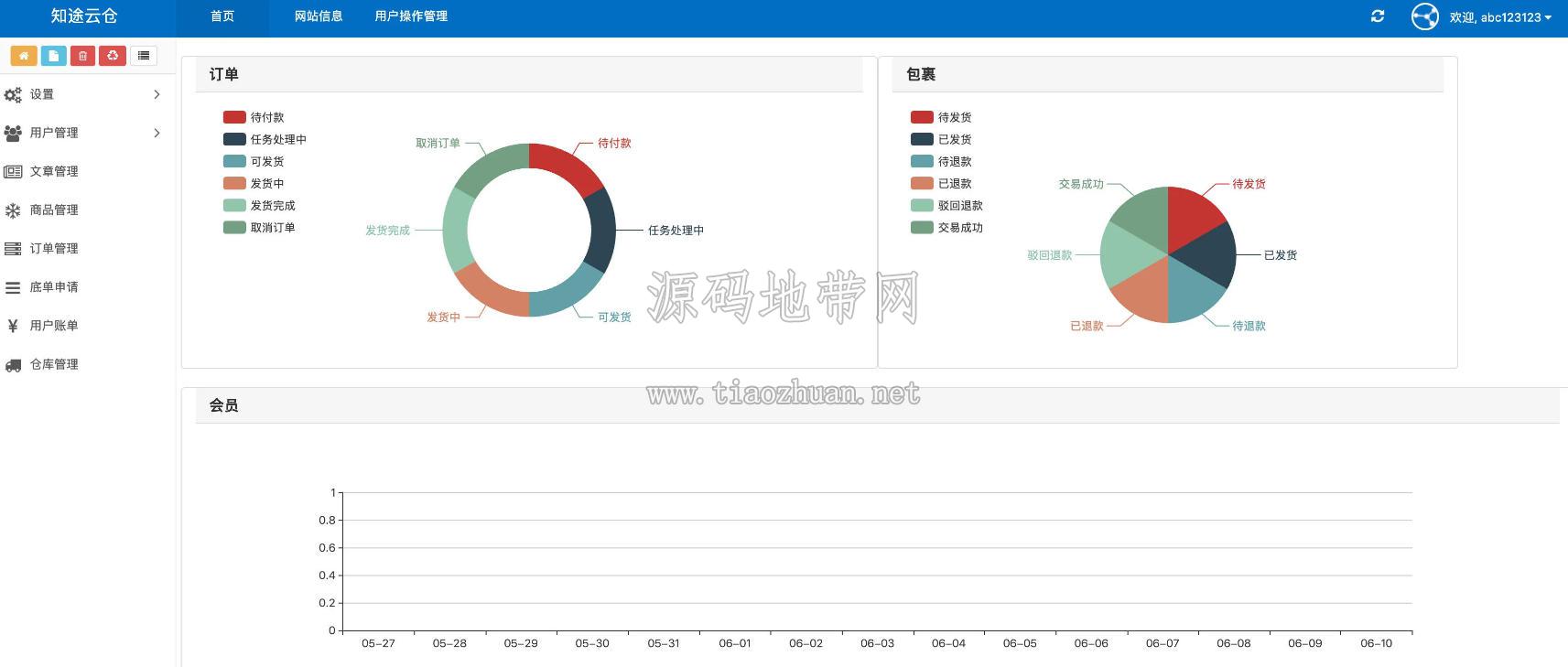
Task: Click the light green 发货完成 donut segment
Action: click(x=456, y=230)
